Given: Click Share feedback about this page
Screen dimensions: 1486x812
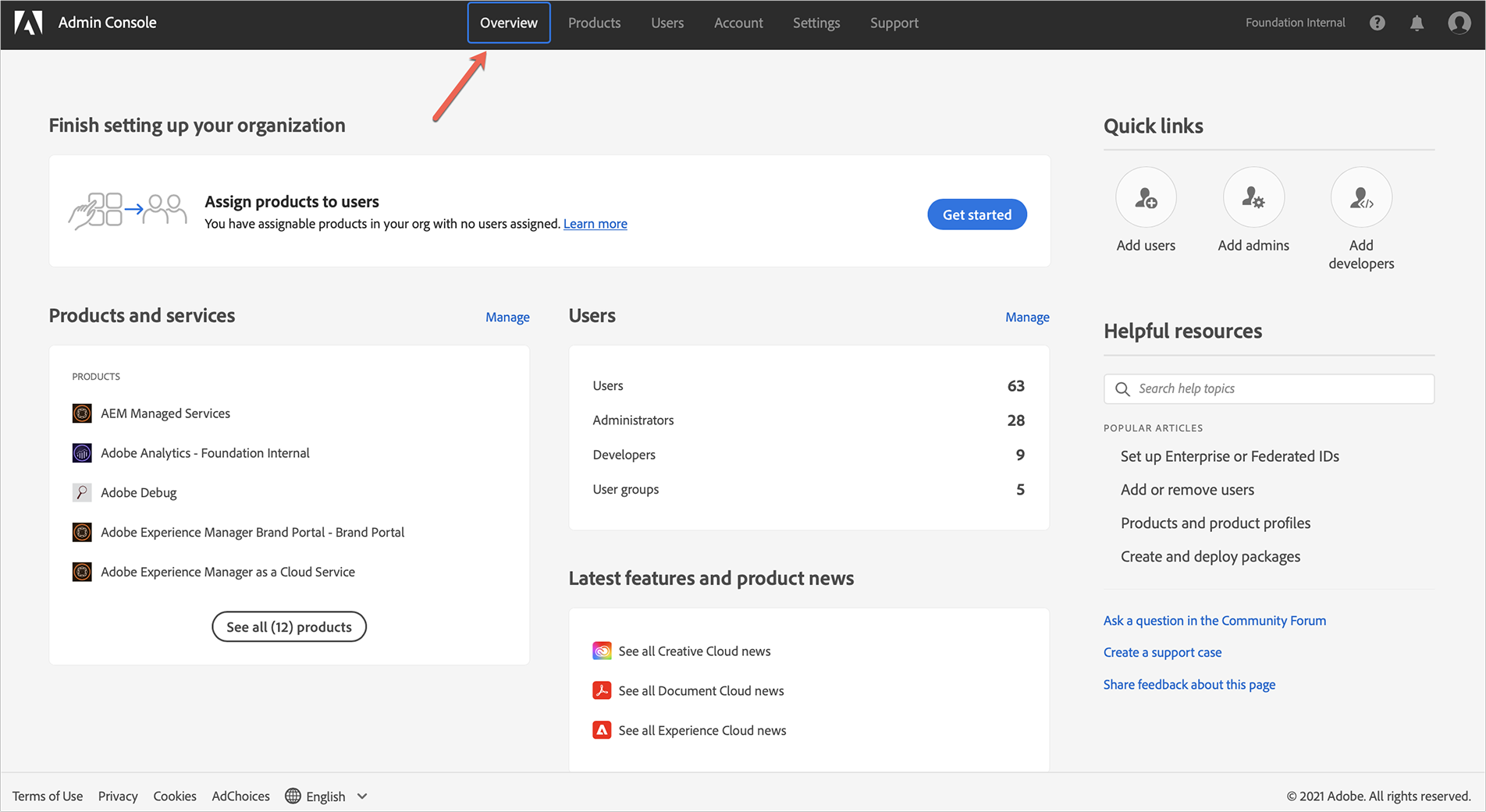Looking at the screenshot, I should 1189,684.
